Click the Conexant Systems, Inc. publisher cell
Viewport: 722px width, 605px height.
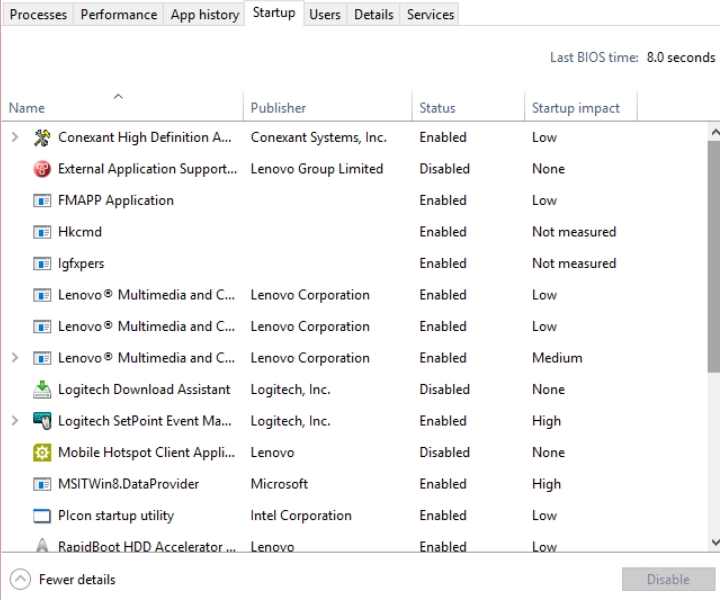tap(319, 138)
